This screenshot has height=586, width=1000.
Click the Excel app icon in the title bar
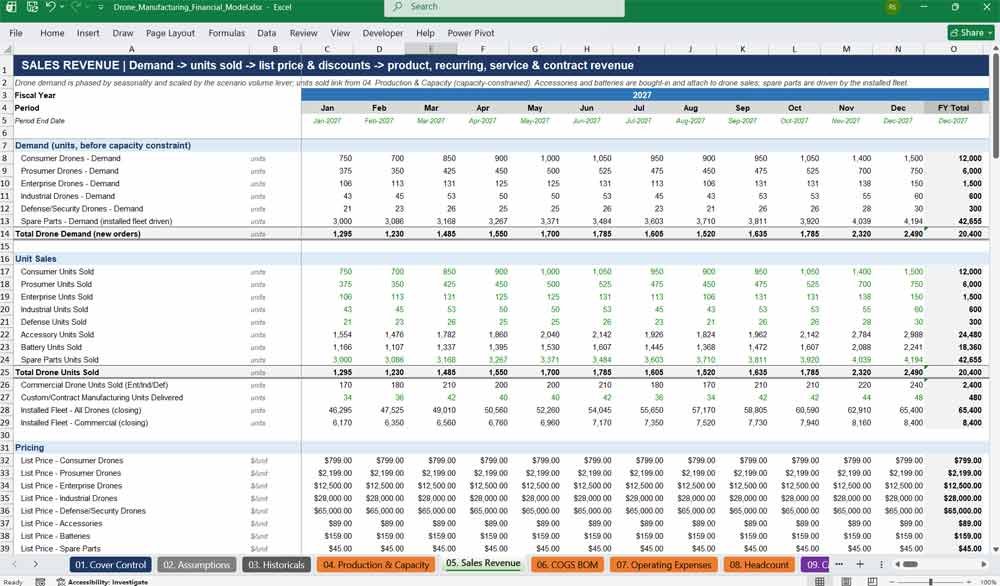(11, 7)
